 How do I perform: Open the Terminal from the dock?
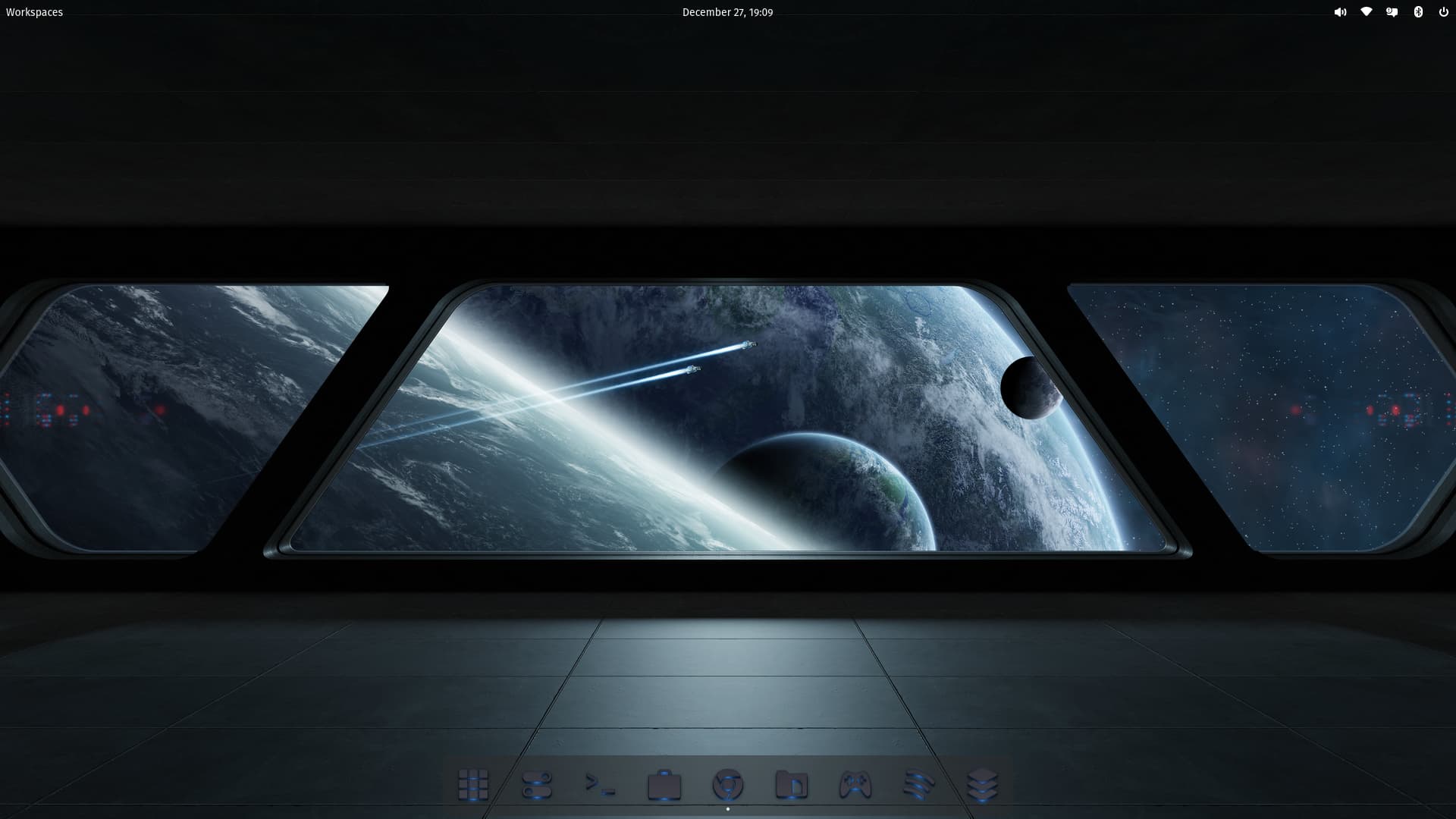tap(601, 785)
